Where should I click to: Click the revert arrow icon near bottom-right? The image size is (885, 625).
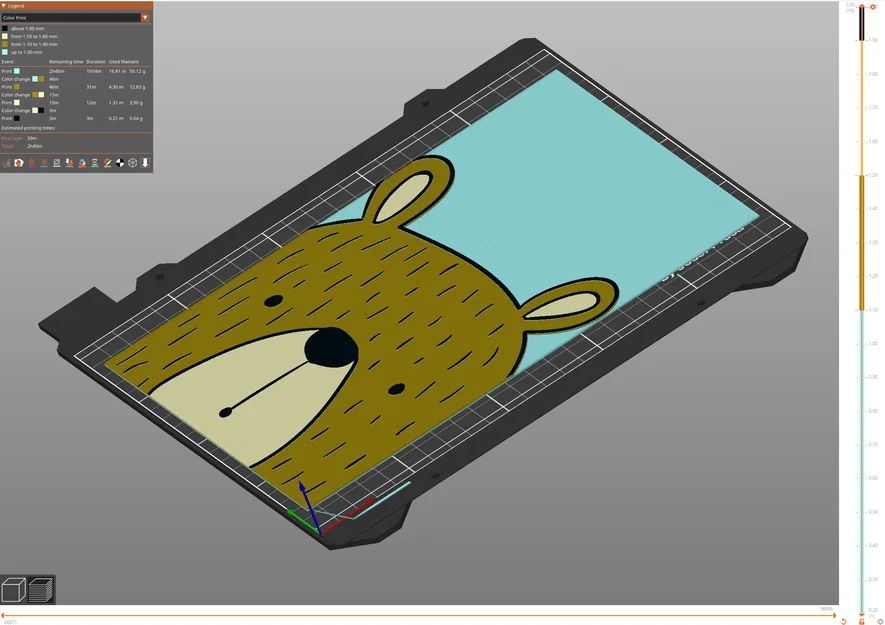844,621
